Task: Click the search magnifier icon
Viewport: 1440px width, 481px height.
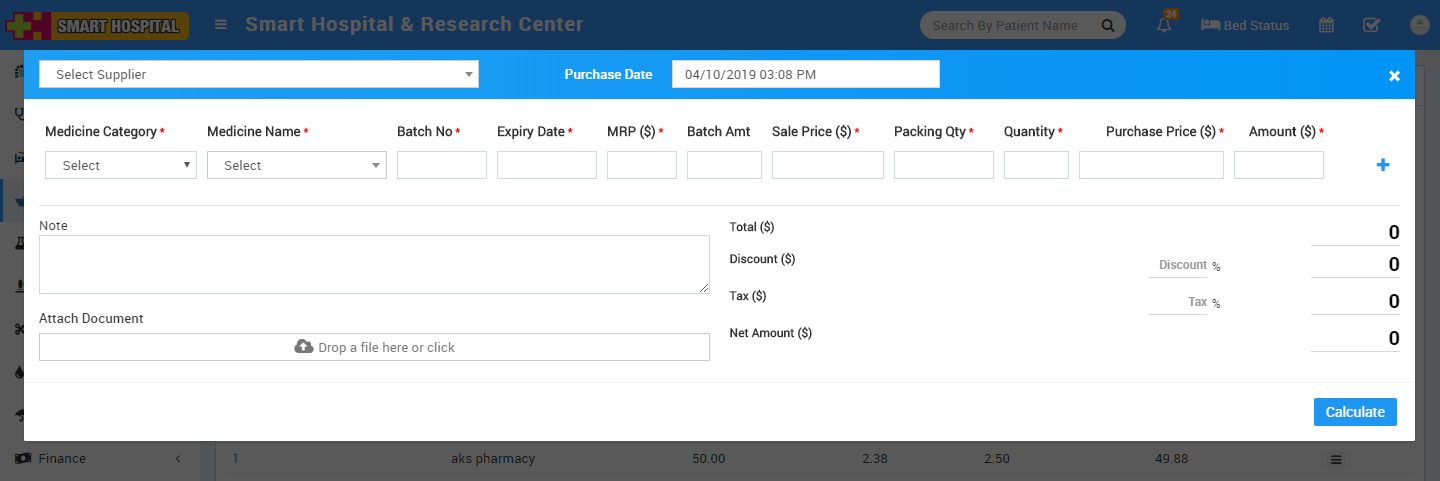Action: pos(1107,25)
